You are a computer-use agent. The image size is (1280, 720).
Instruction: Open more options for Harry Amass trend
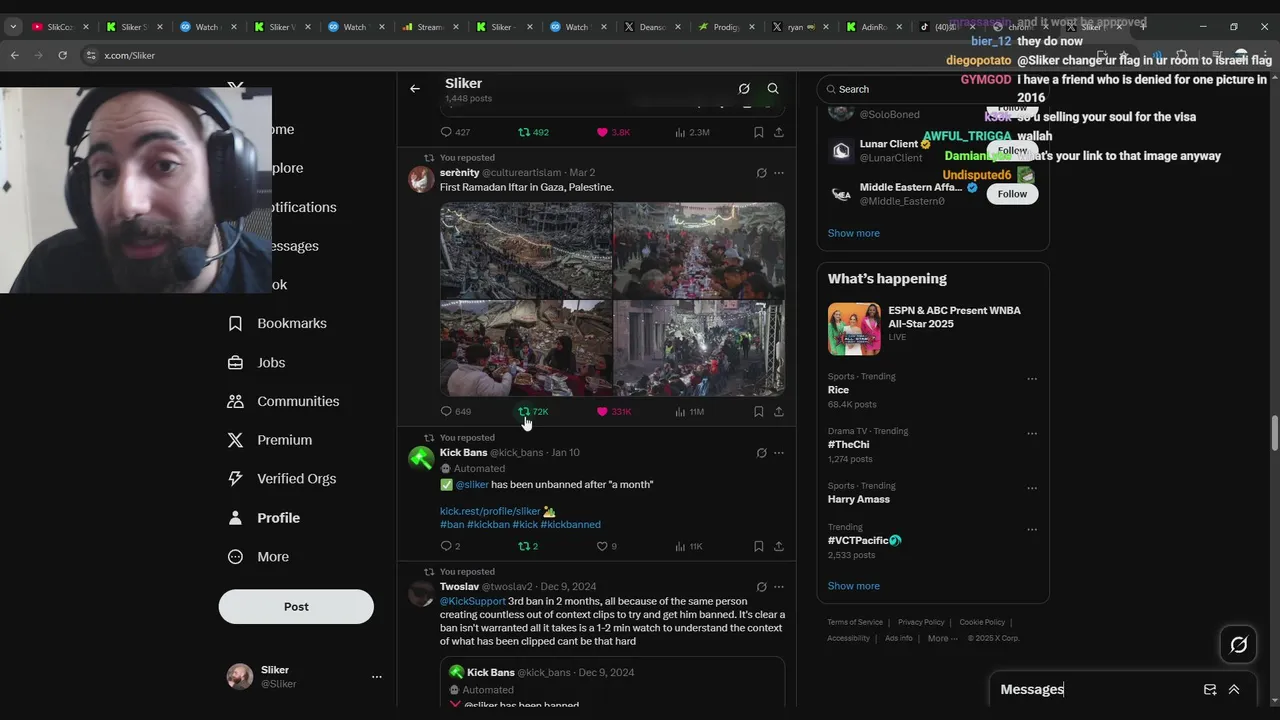(x=1032, y=489)
